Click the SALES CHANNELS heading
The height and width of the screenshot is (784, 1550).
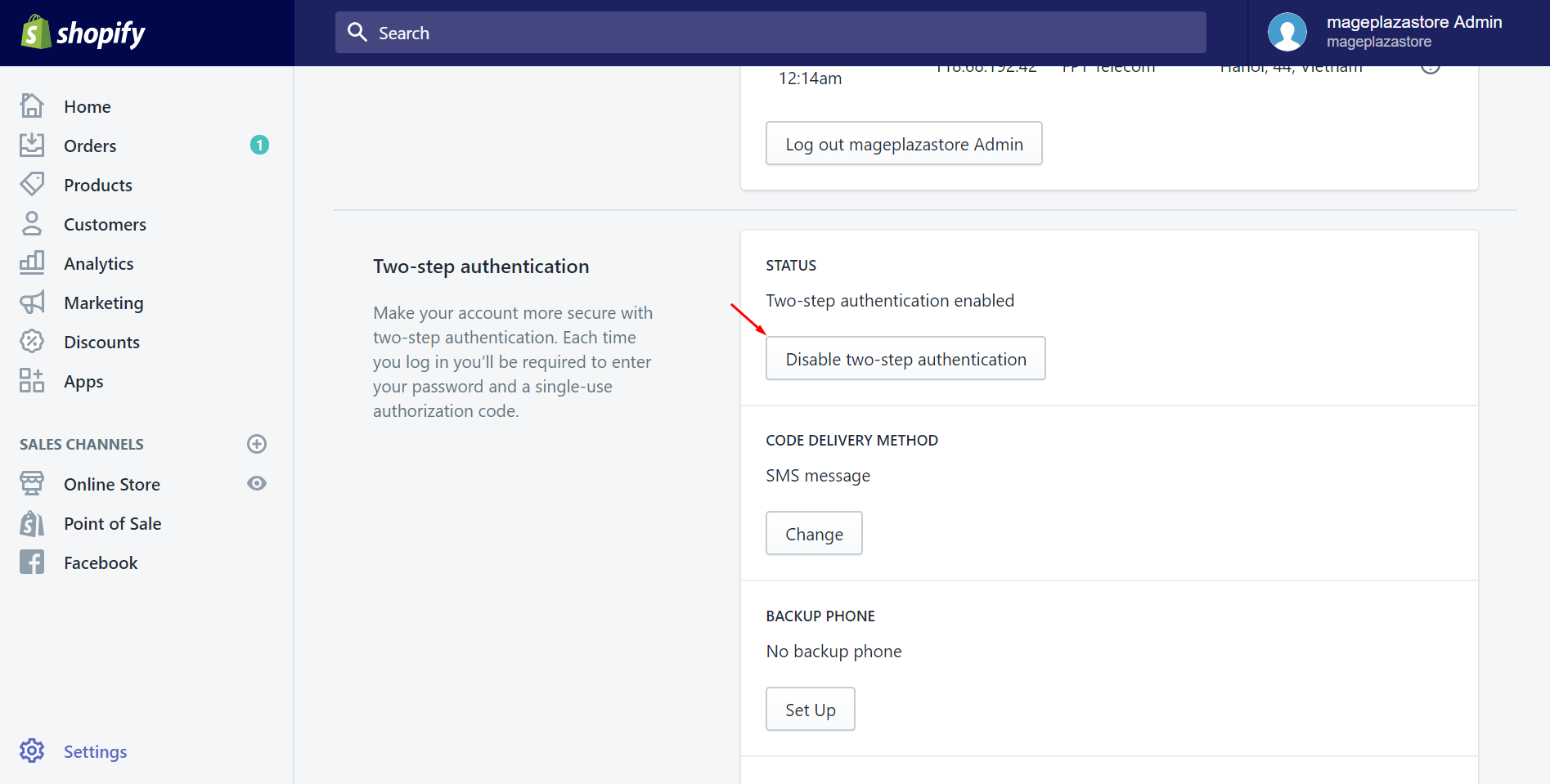(82, 444)
